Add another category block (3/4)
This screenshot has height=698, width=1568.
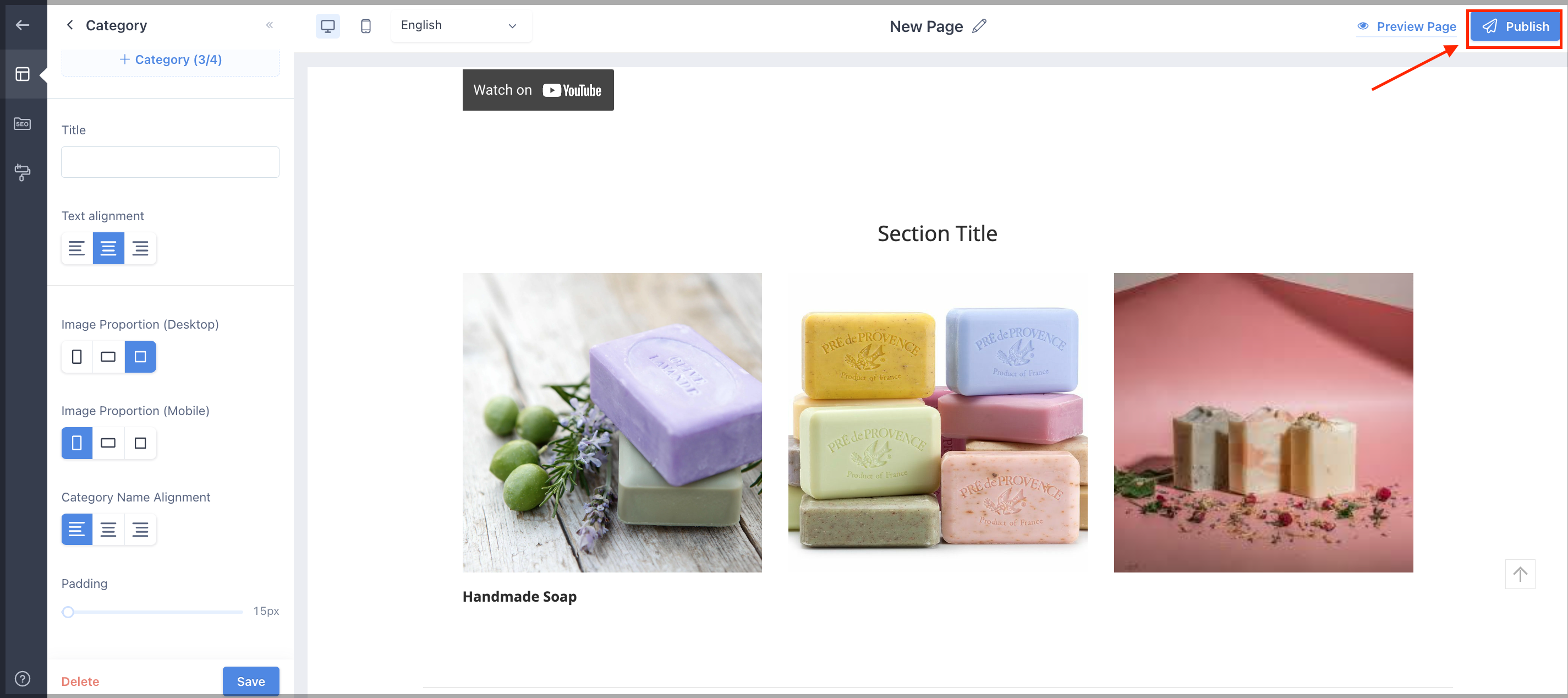pyautogui.click(x=171, y=59)
